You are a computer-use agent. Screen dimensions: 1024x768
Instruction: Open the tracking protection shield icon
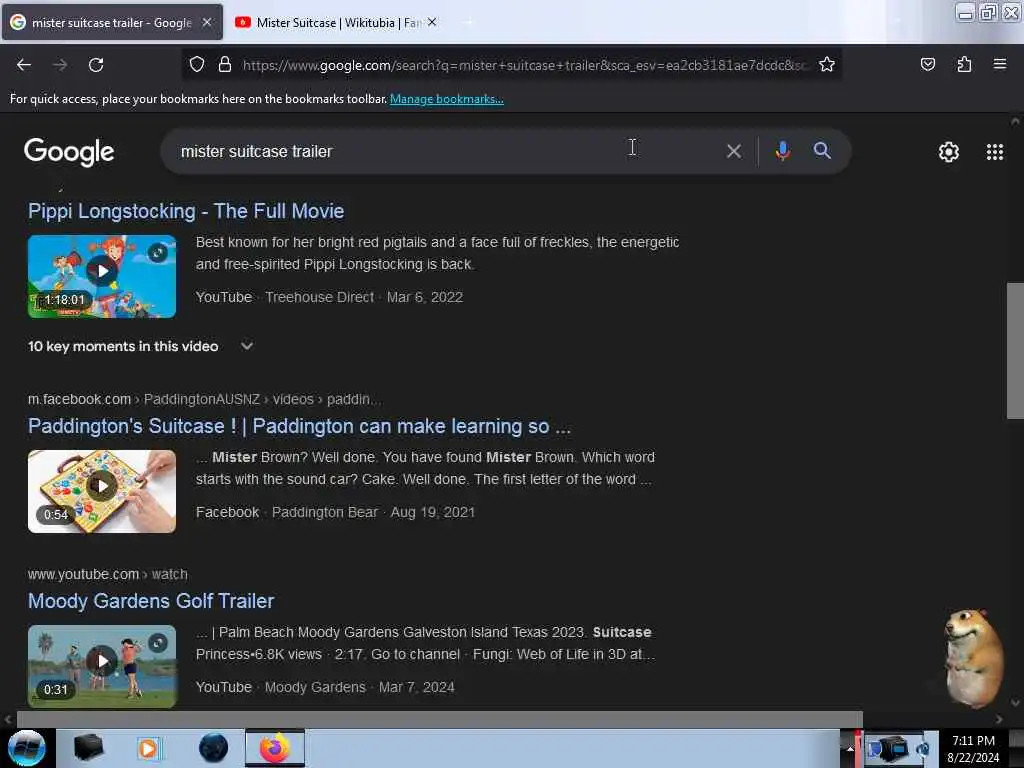(197, 65)
